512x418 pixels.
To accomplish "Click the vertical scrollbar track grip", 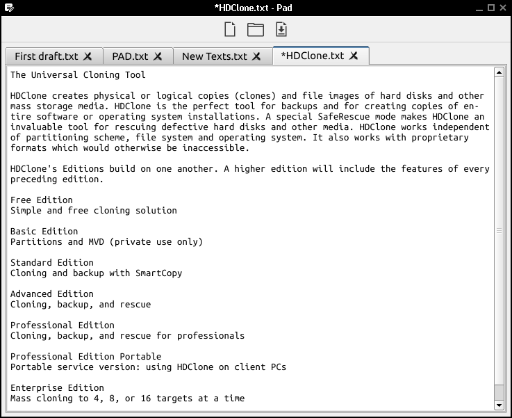I will (x=499, y=231).
